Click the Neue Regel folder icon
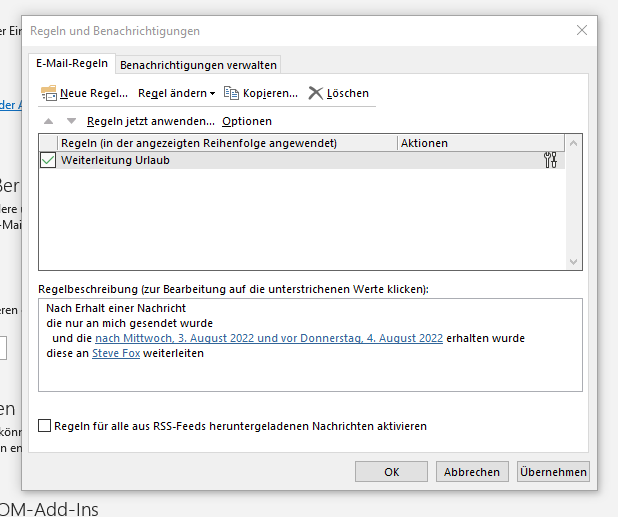 (x=49, y=93)
